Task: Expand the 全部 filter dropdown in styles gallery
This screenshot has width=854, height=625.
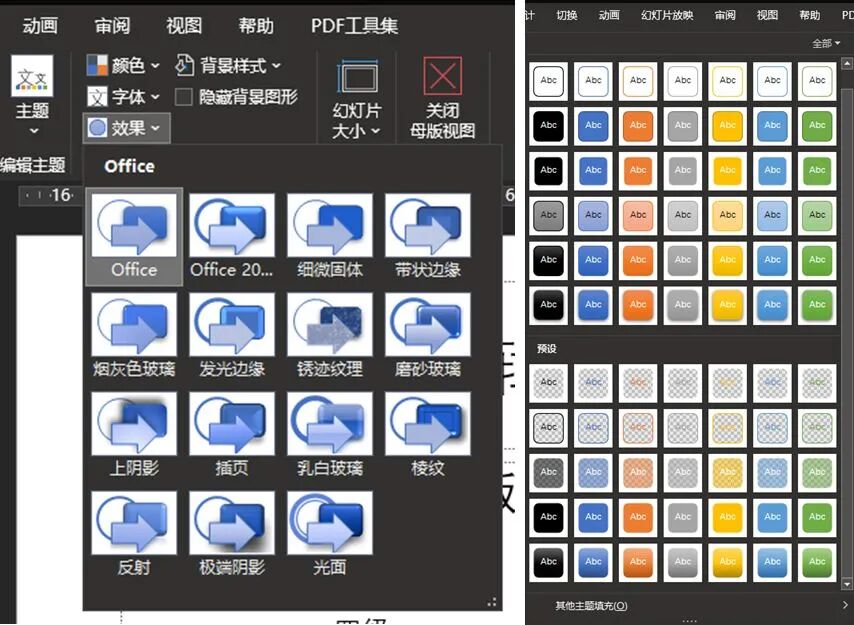Action: pos(826,43)
